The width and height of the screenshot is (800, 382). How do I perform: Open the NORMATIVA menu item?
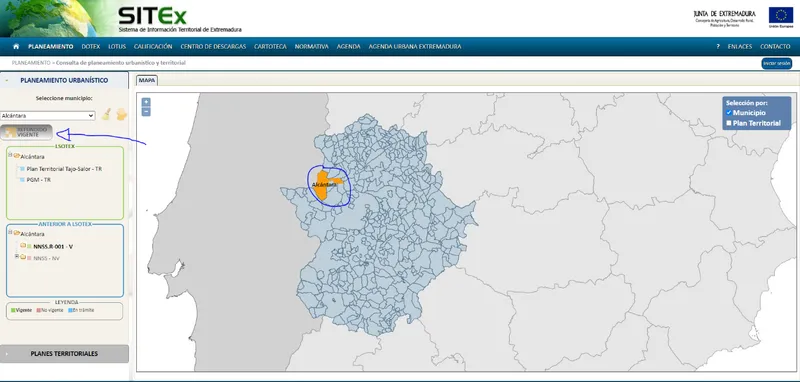pyautogui.click(x=312, y=46)
